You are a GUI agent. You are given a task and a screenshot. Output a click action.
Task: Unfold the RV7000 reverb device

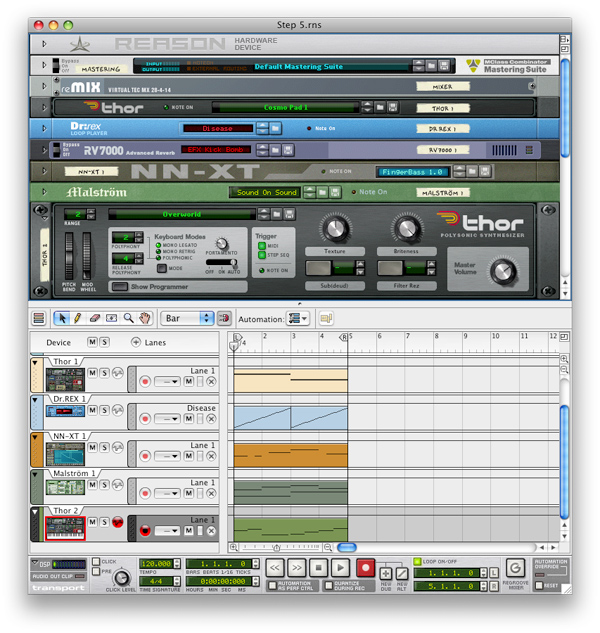[44, 150]
